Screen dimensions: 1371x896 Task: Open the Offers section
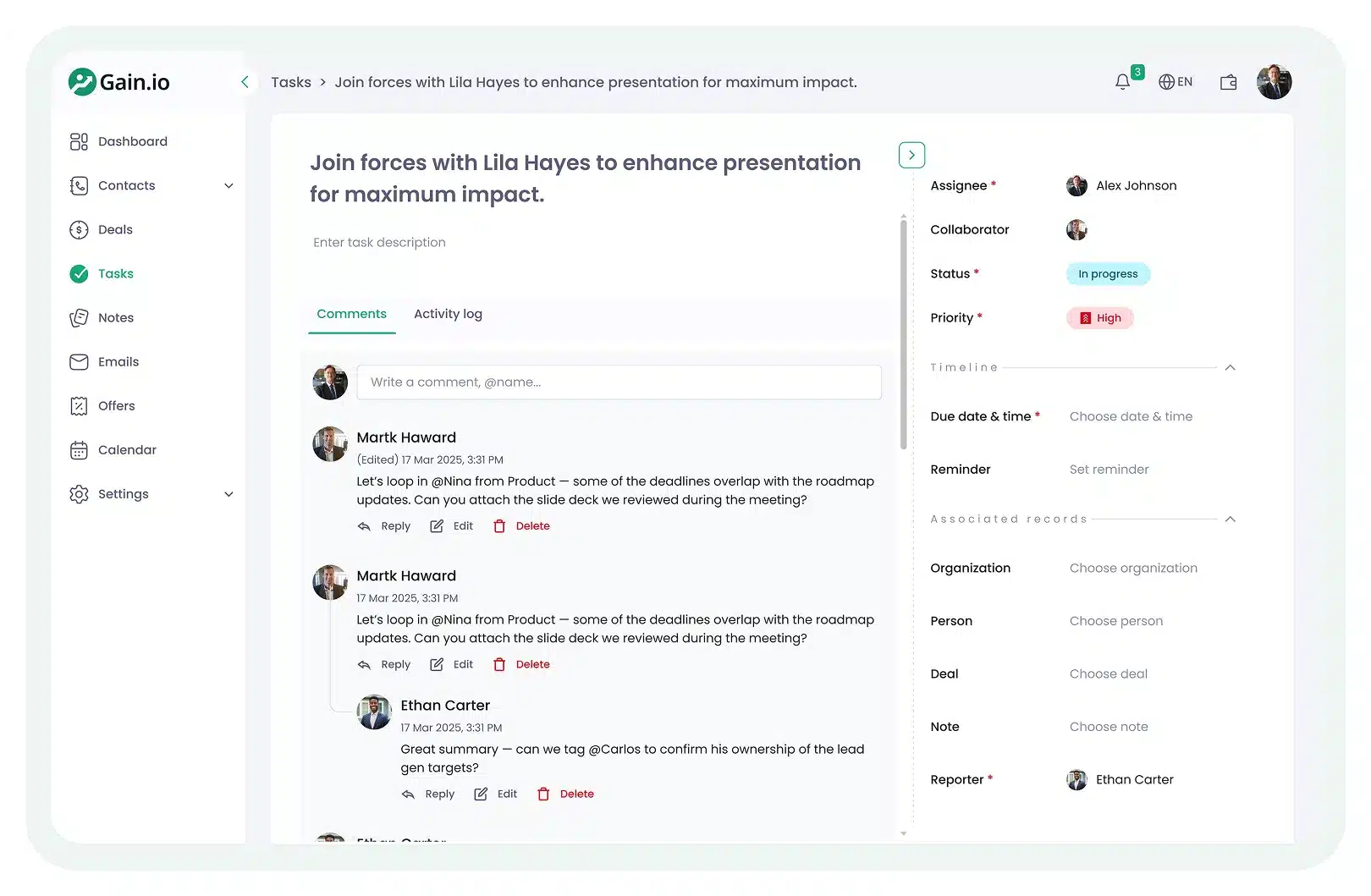coord(116,405)
